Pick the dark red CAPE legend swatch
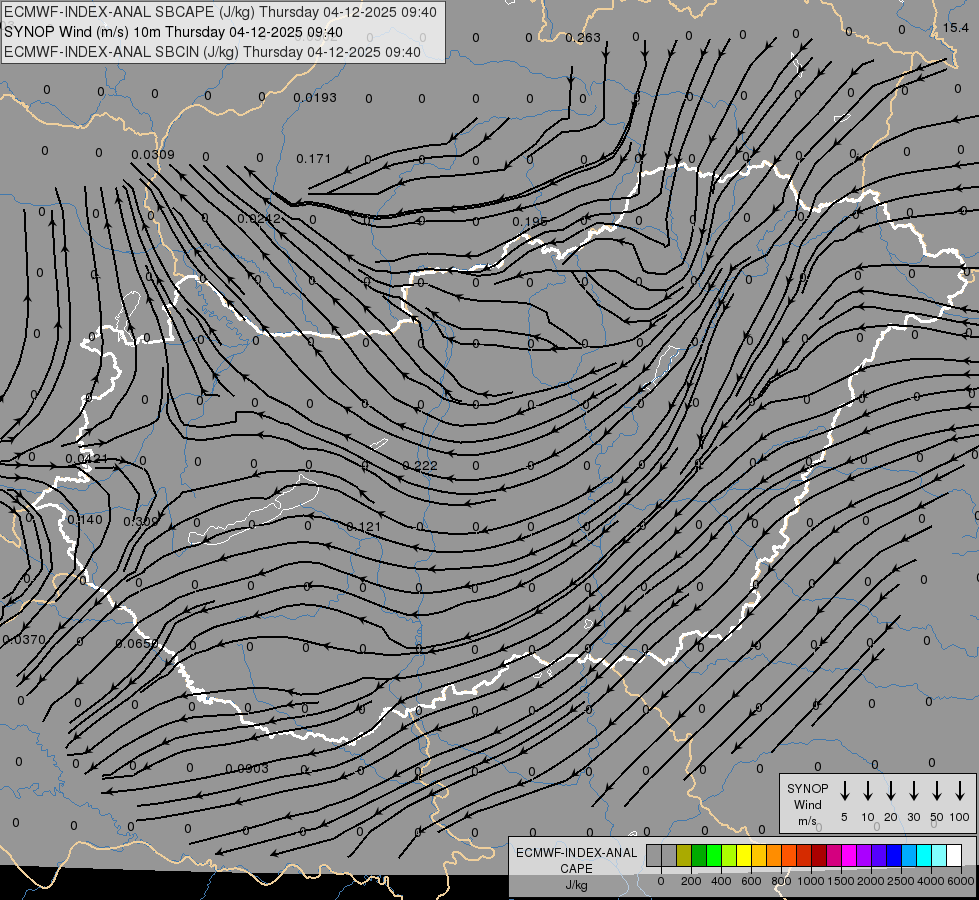Screen dimensions: 979x900 (x=819, y=855)
